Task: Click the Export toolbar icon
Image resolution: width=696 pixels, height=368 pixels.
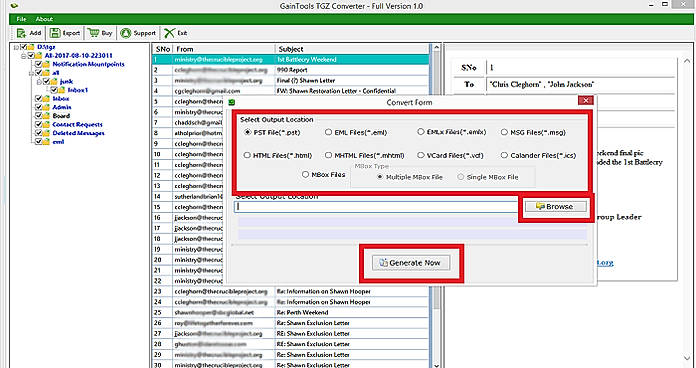Action: point(55,33)
